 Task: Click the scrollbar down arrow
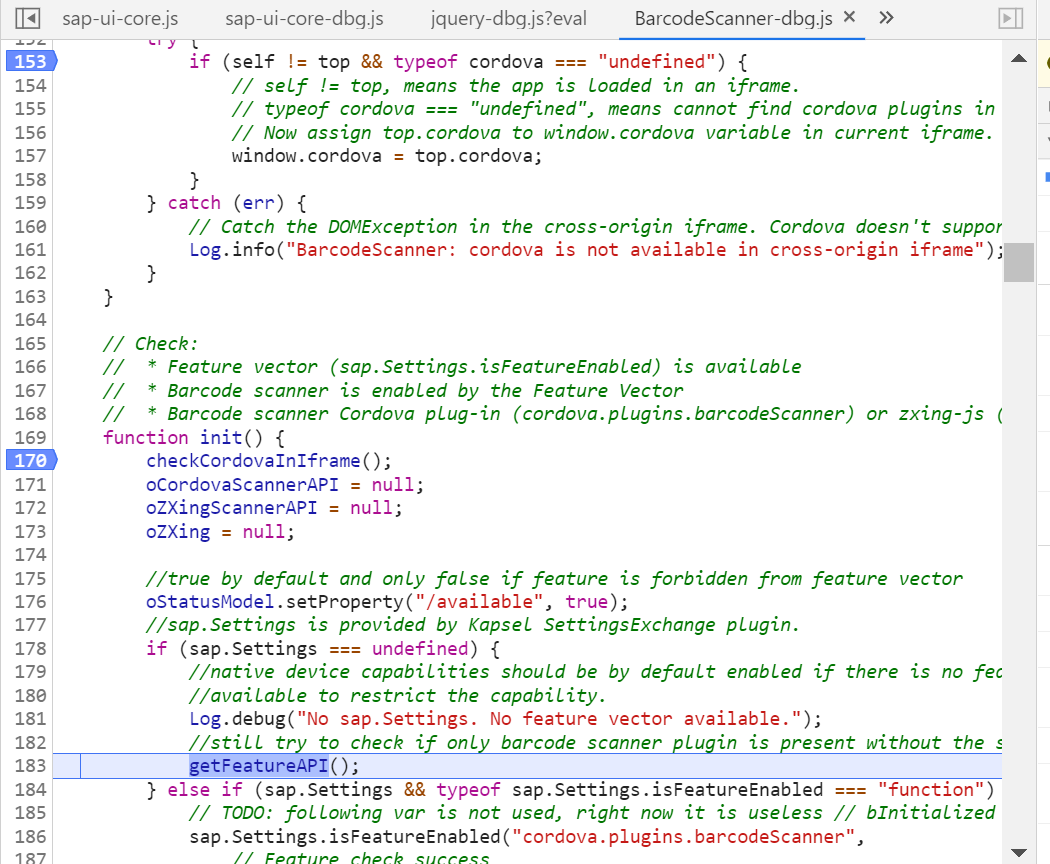point(1019,851)
